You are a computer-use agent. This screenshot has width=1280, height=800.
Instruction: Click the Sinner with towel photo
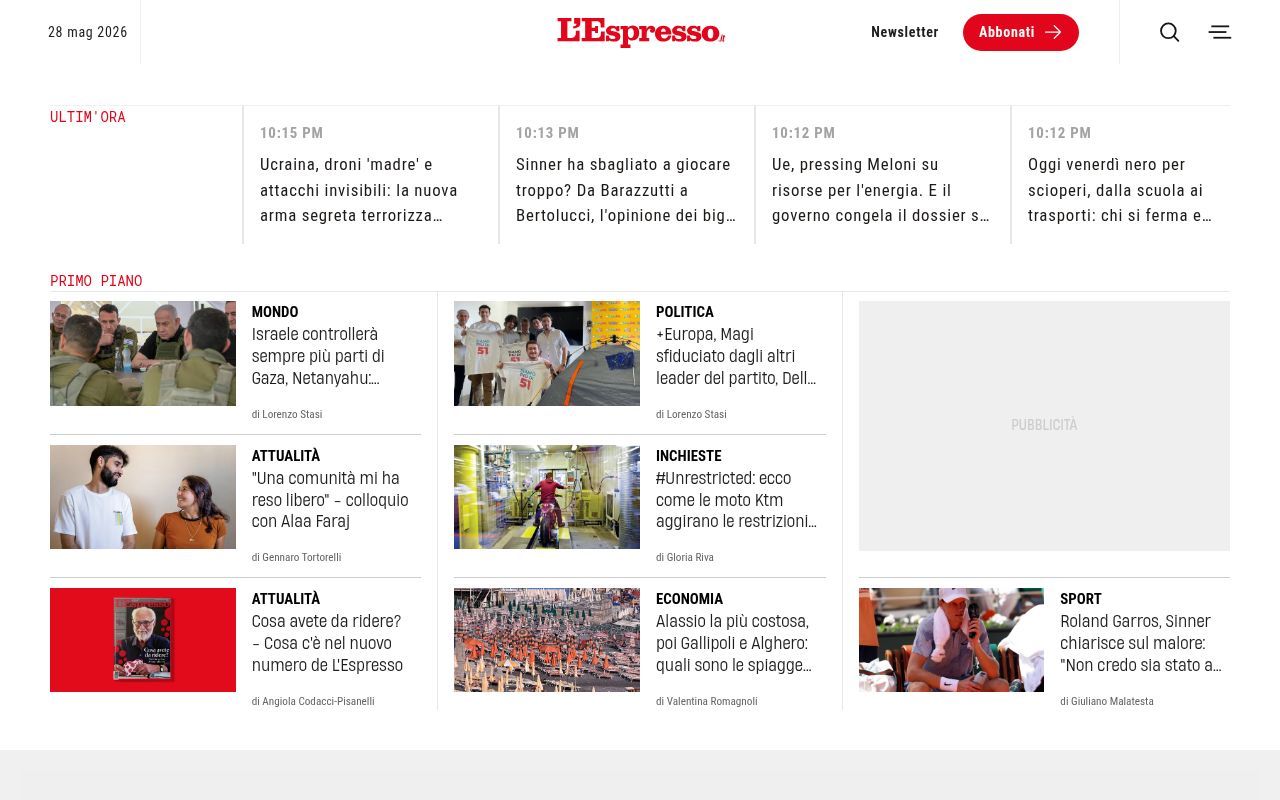pos(951,640)
